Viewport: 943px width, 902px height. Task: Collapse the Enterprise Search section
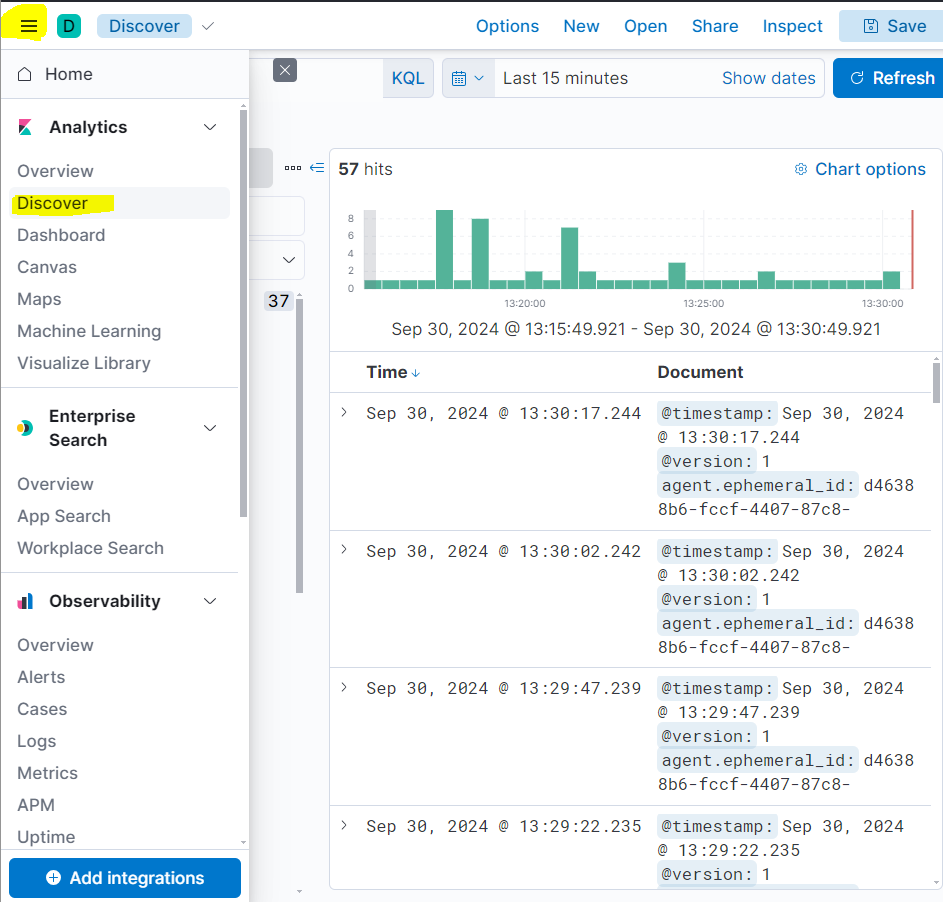point(210,428)
